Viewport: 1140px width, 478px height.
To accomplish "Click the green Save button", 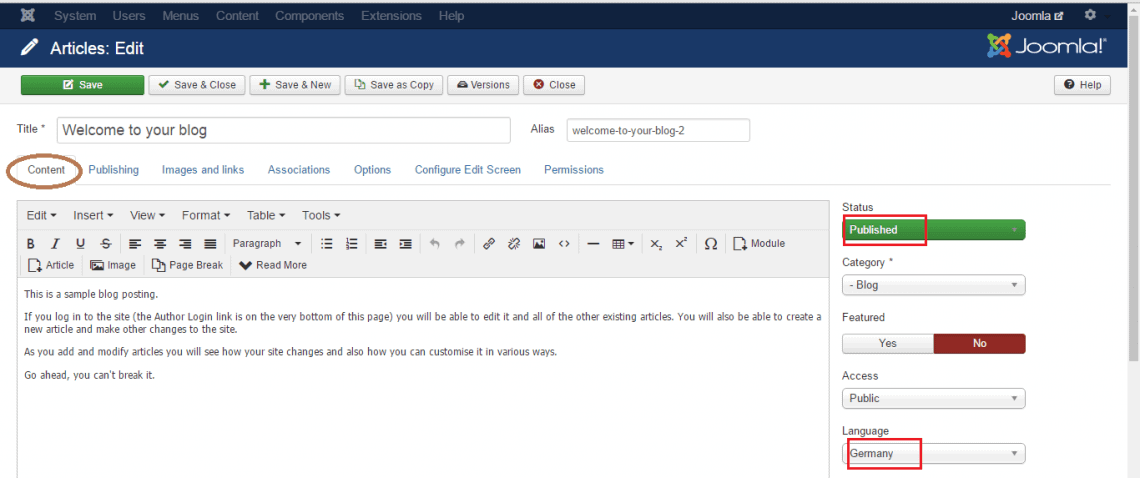I will pos(82,85).
